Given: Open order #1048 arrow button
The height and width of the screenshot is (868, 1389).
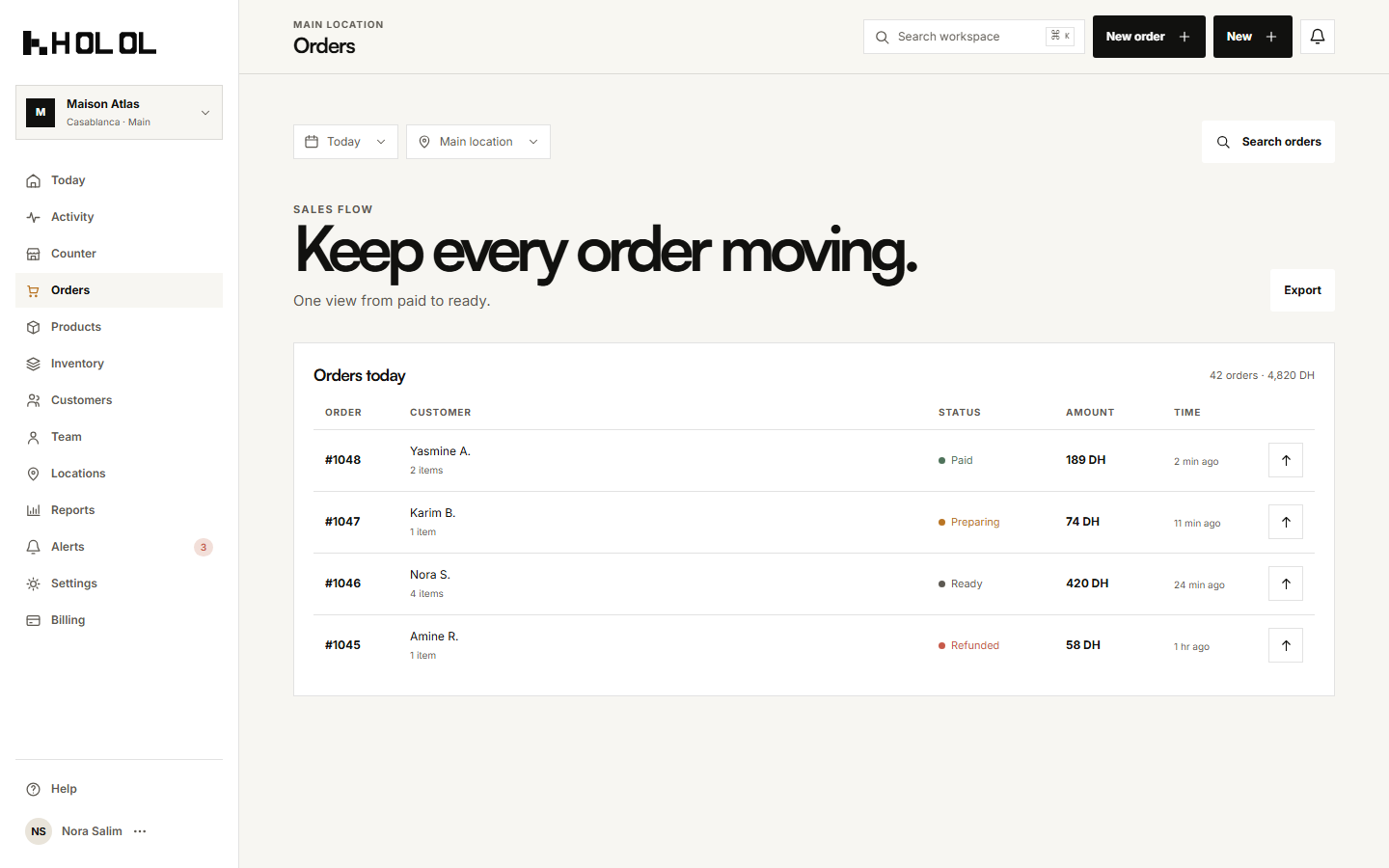Looking at the screenshot, I should [1286, 460].
